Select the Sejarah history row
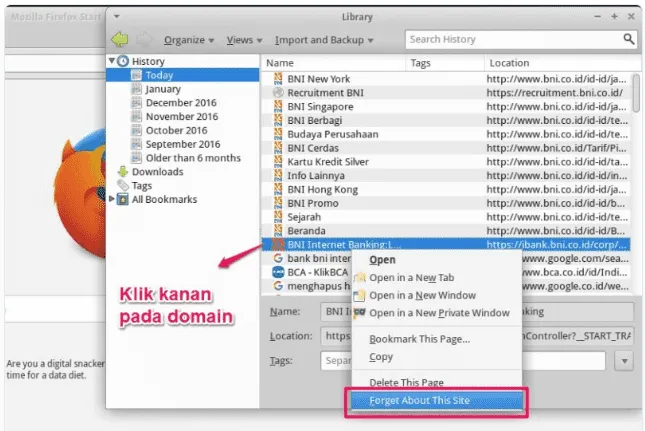645x431 pixels. click(x=446, y=217)
